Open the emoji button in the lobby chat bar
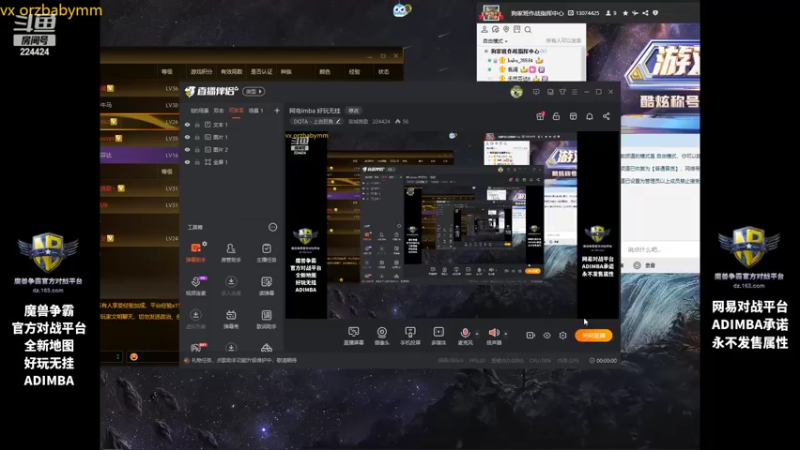 [x=134, y=357]
